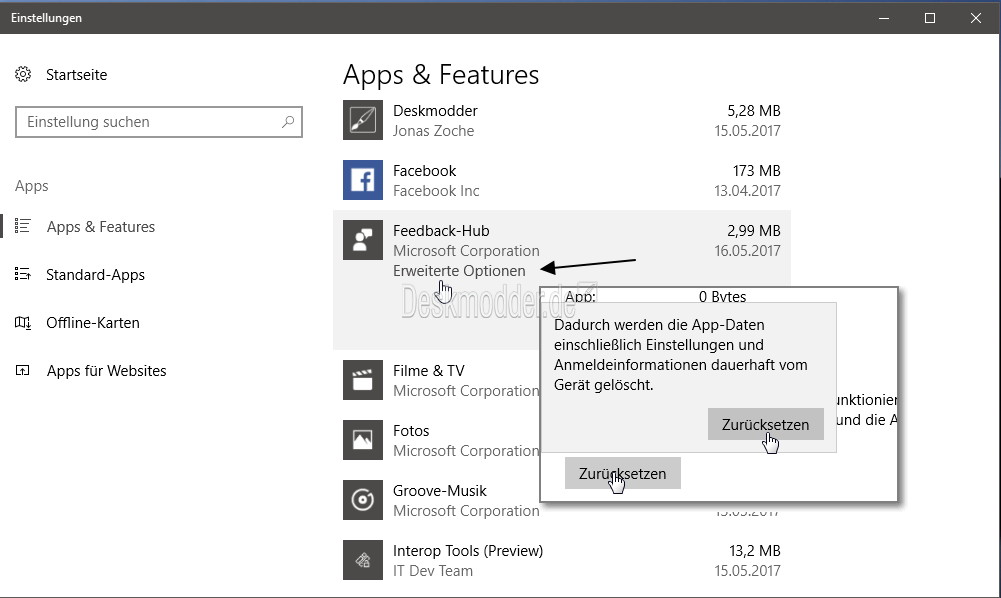Click the Fotos app icon
Viewport: 1001px width, 598px height.
(x=363, y=440)
